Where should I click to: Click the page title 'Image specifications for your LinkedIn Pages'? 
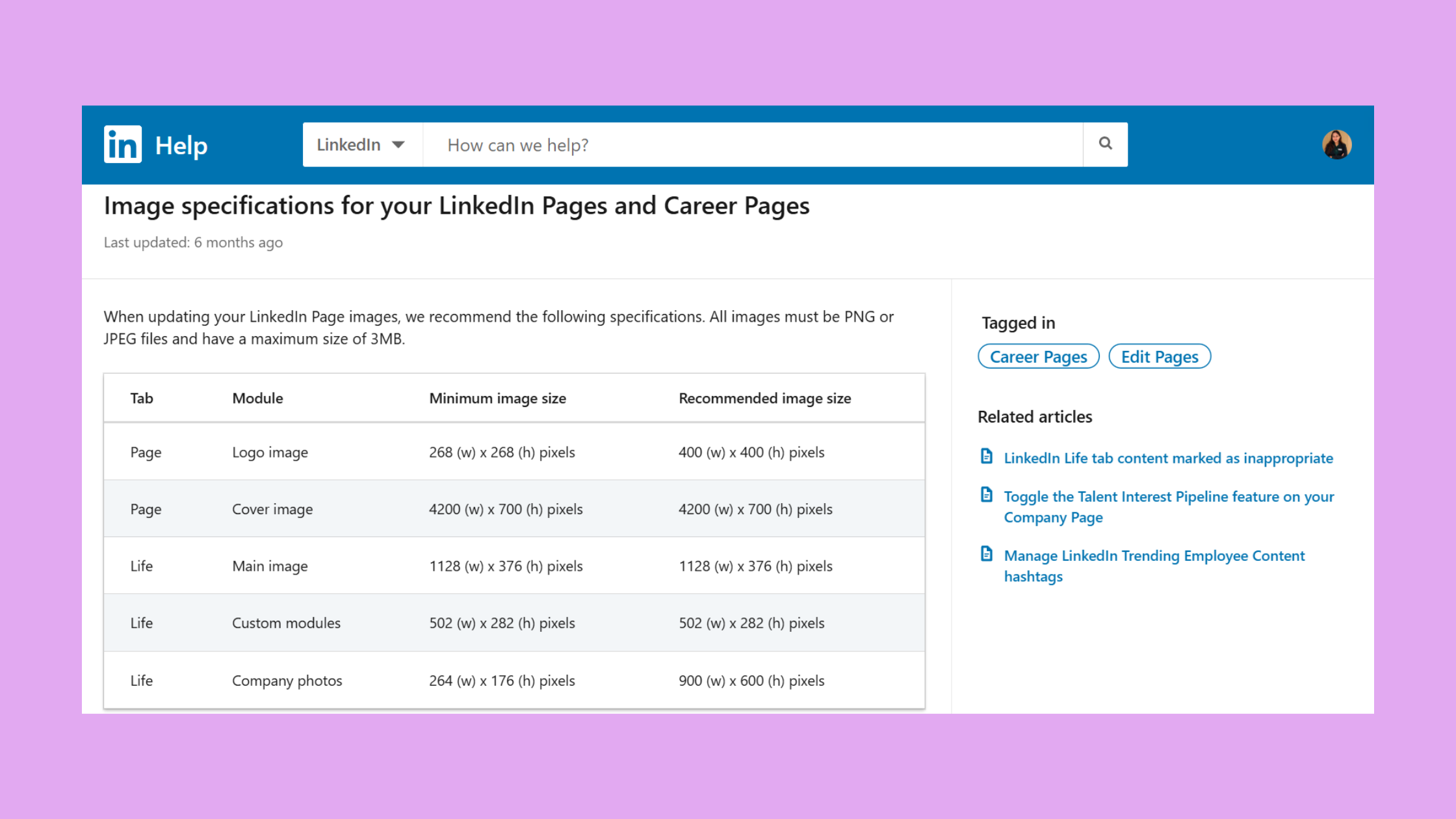coord(456,206)
